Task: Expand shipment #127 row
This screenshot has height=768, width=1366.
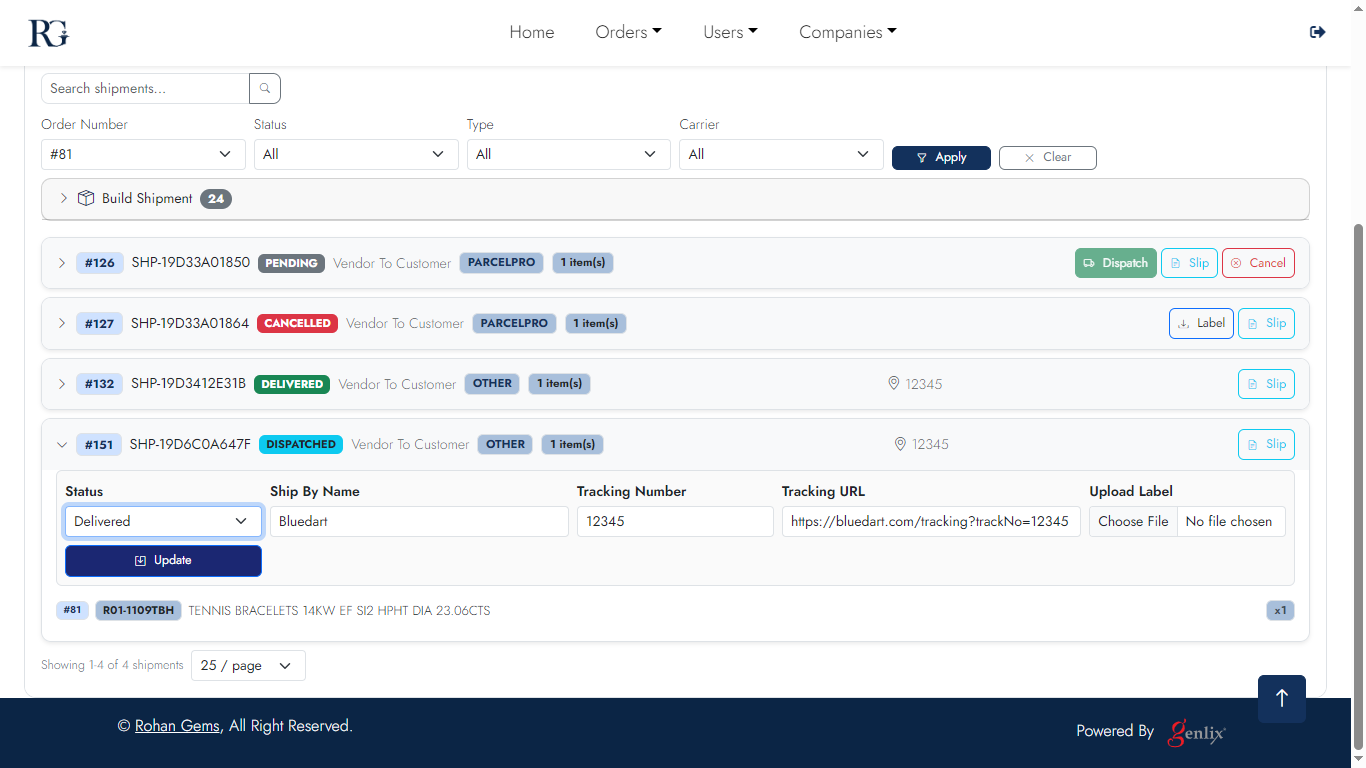Action: pyautogui.click(x=62, y=323)
